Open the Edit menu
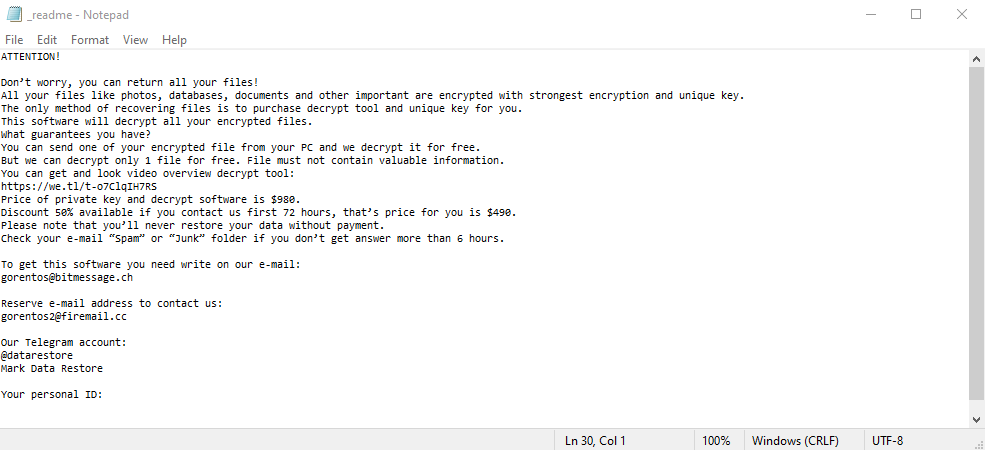 [46, 40]
